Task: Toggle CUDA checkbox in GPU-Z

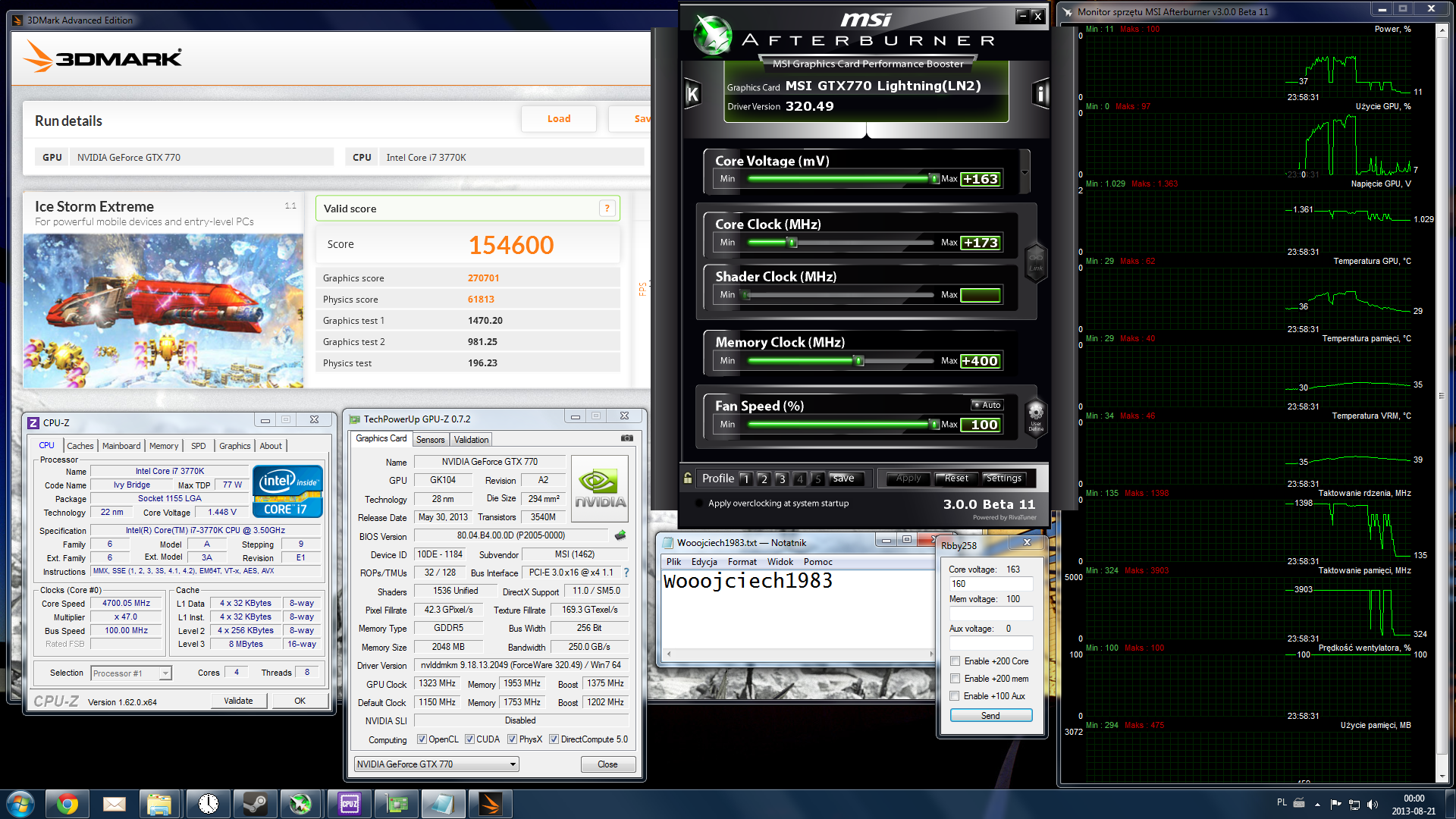Action: click(470, 739)
